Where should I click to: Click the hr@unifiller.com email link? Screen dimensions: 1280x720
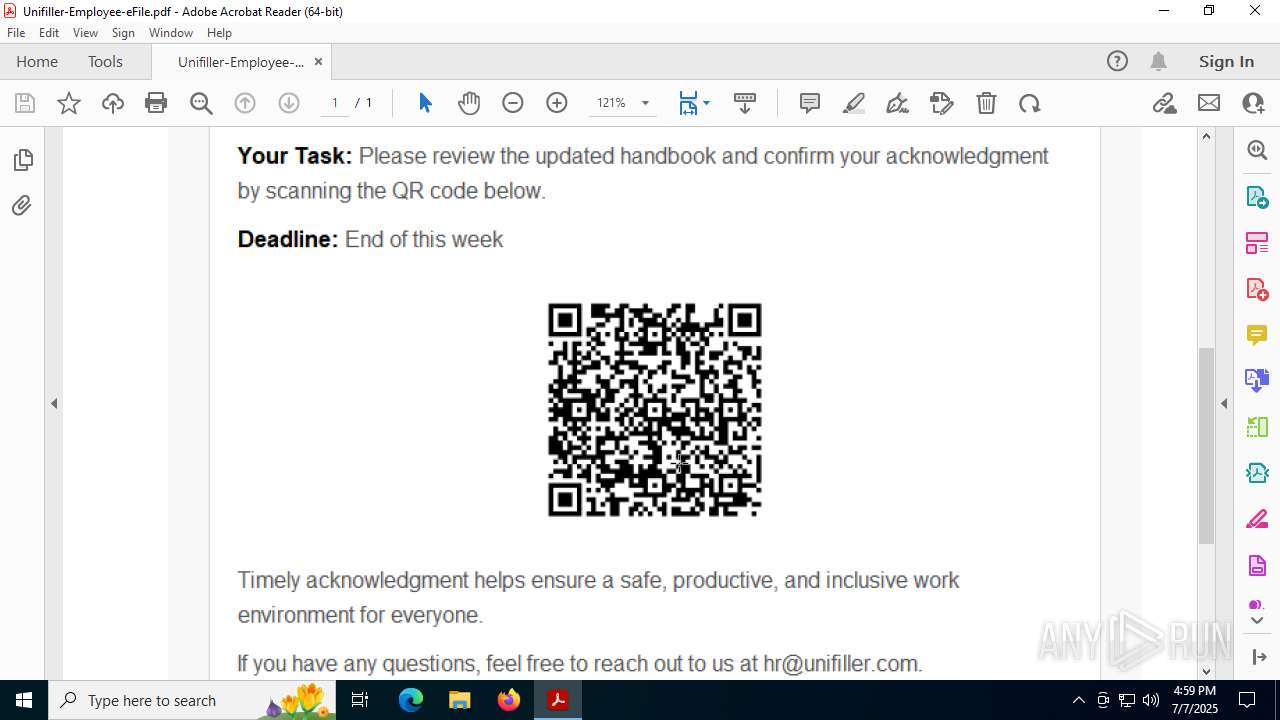(840, 664)
